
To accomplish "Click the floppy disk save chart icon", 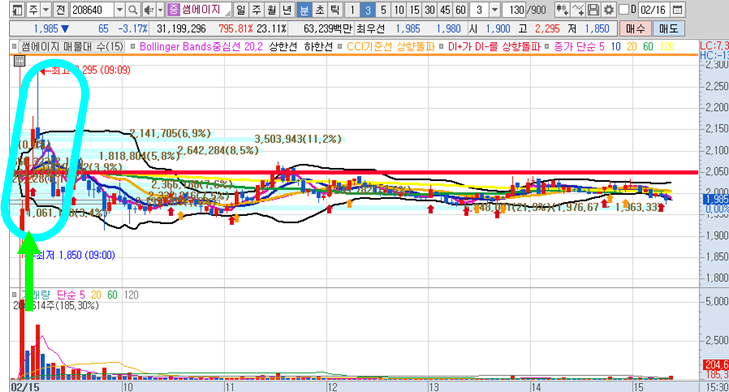I will tap(593, 9).
